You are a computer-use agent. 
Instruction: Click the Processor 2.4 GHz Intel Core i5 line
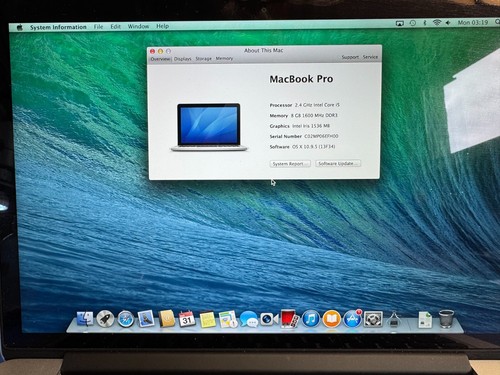[305, 105]
